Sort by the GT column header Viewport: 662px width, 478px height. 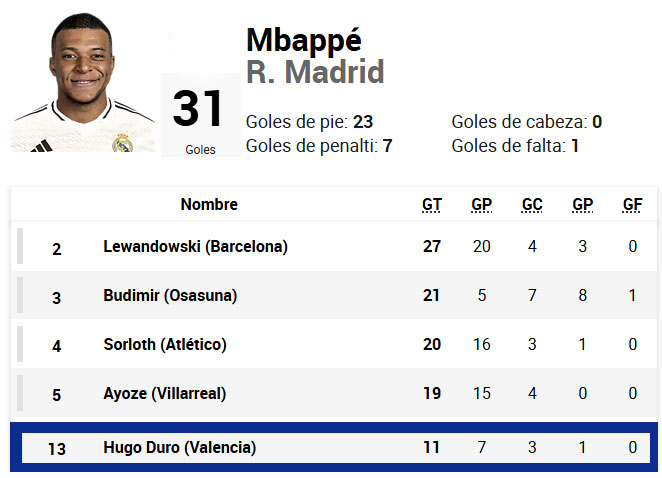[x=431, y=205]
